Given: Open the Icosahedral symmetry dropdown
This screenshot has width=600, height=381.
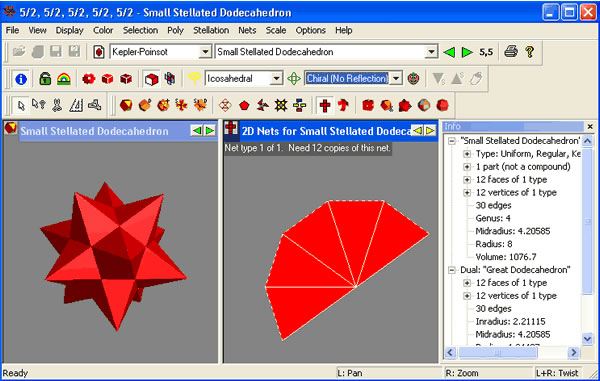Looking at the screenshot, I should [x=276, y=79].
